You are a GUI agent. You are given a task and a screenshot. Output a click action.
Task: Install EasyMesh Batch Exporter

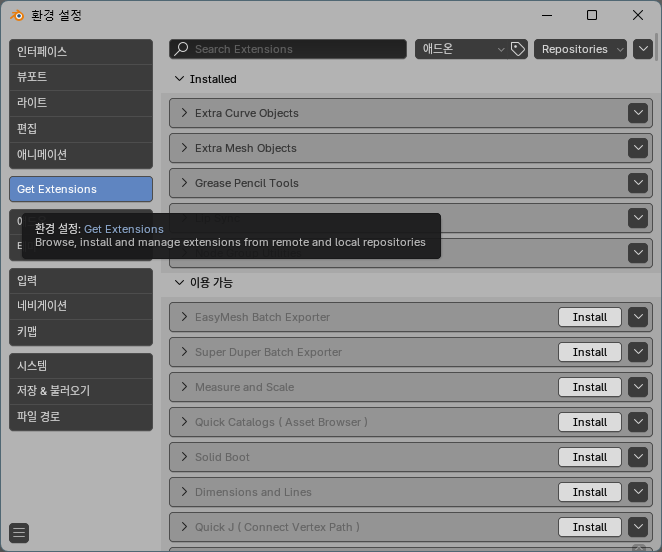point(590,317)
